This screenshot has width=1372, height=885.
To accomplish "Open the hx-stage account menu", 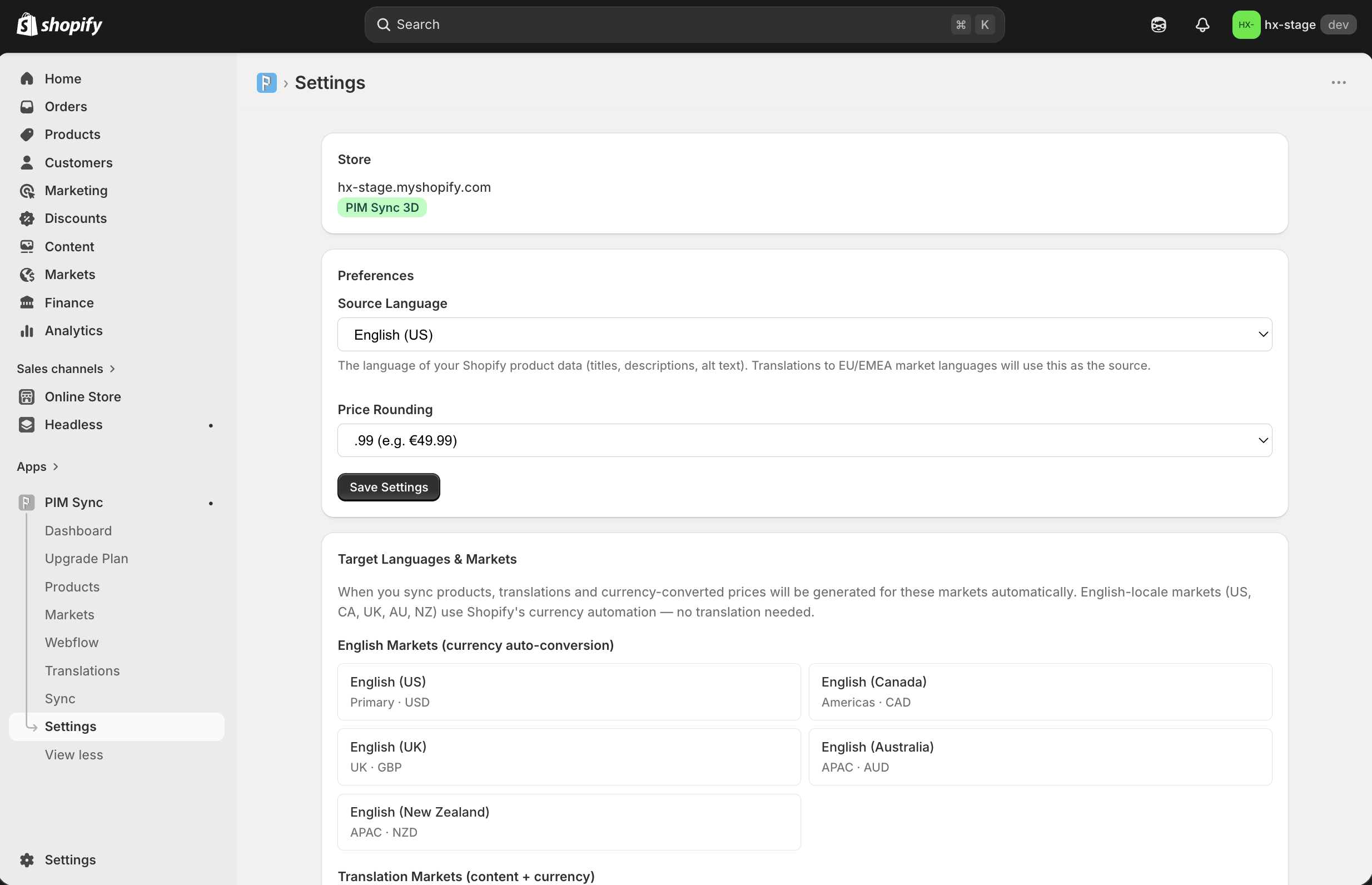I will tap(1294, 24).
